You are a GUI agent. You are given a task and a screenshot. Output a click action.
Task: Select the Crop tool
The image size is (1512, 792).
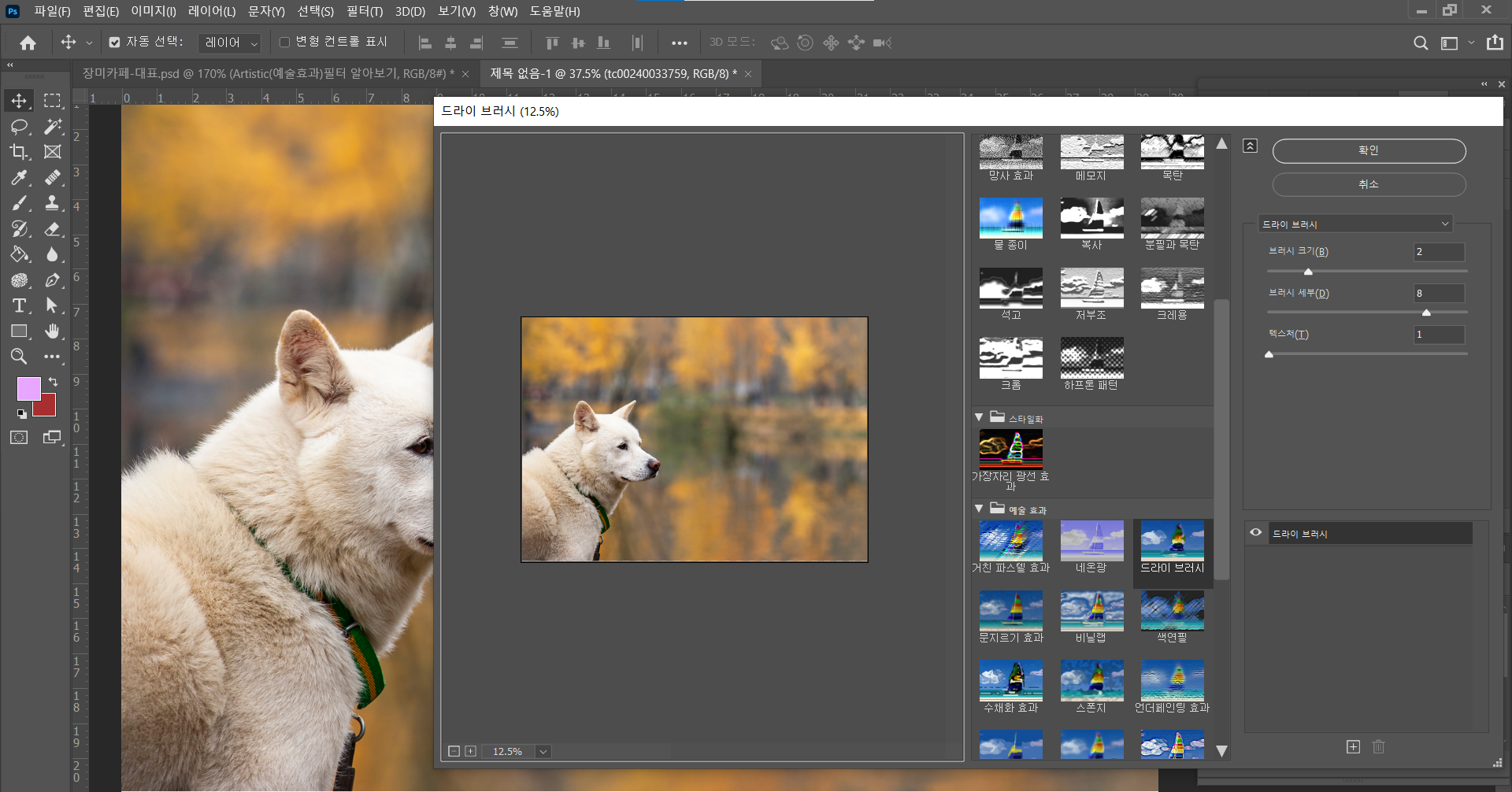point(20,152)
